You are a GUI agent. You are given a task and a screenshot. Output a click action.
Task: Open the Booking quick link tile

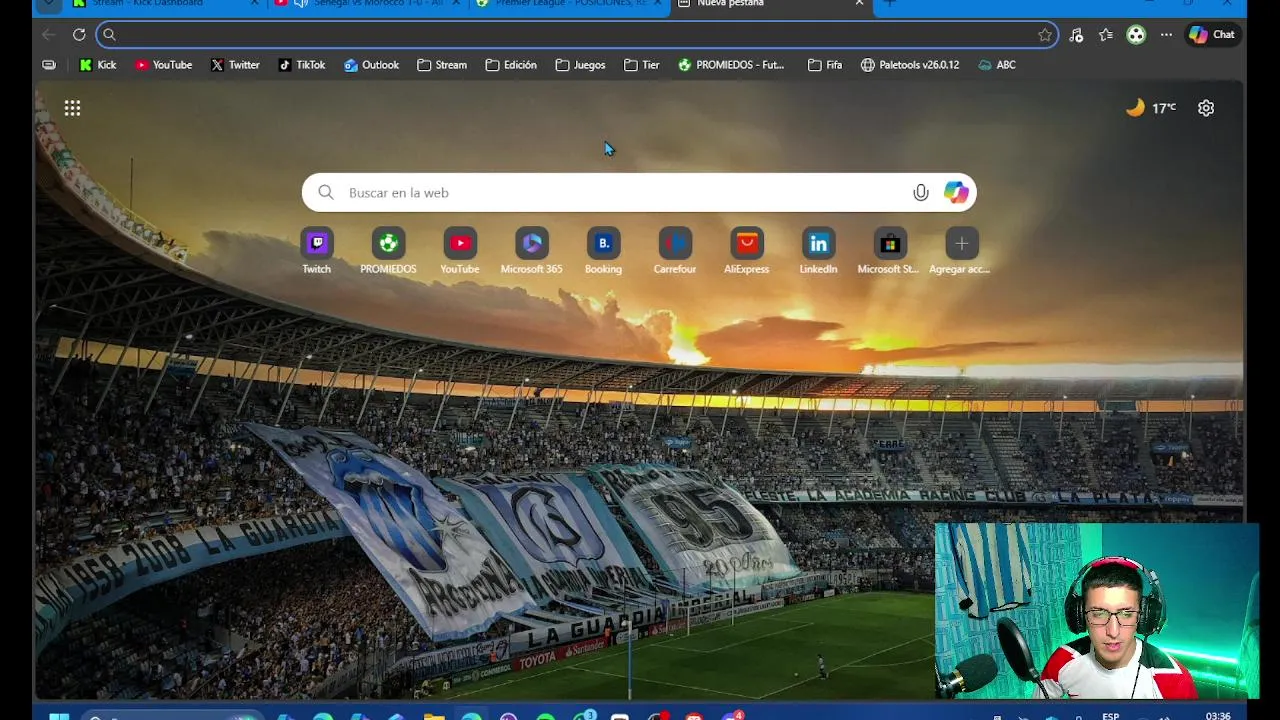pyautogui.click(x=603, y=251)
